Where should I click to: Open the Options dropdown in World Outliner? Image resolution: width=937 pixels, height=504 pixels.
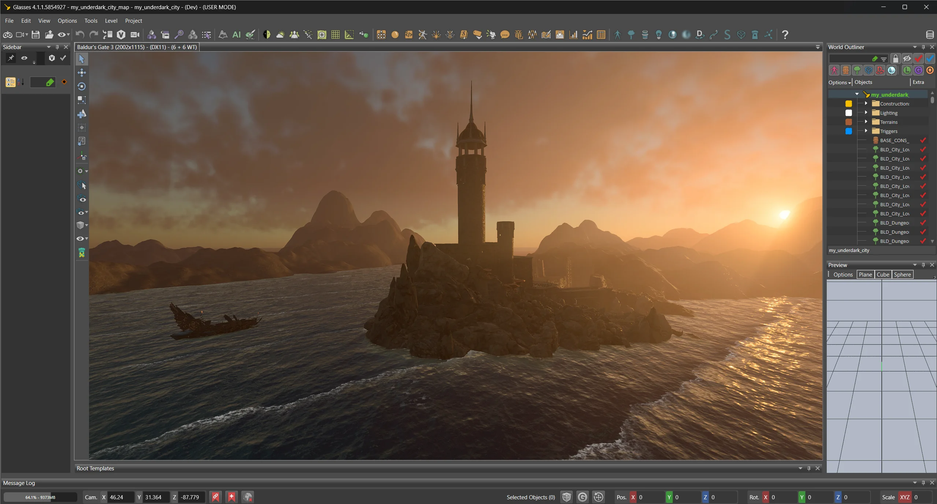point(838,82)
